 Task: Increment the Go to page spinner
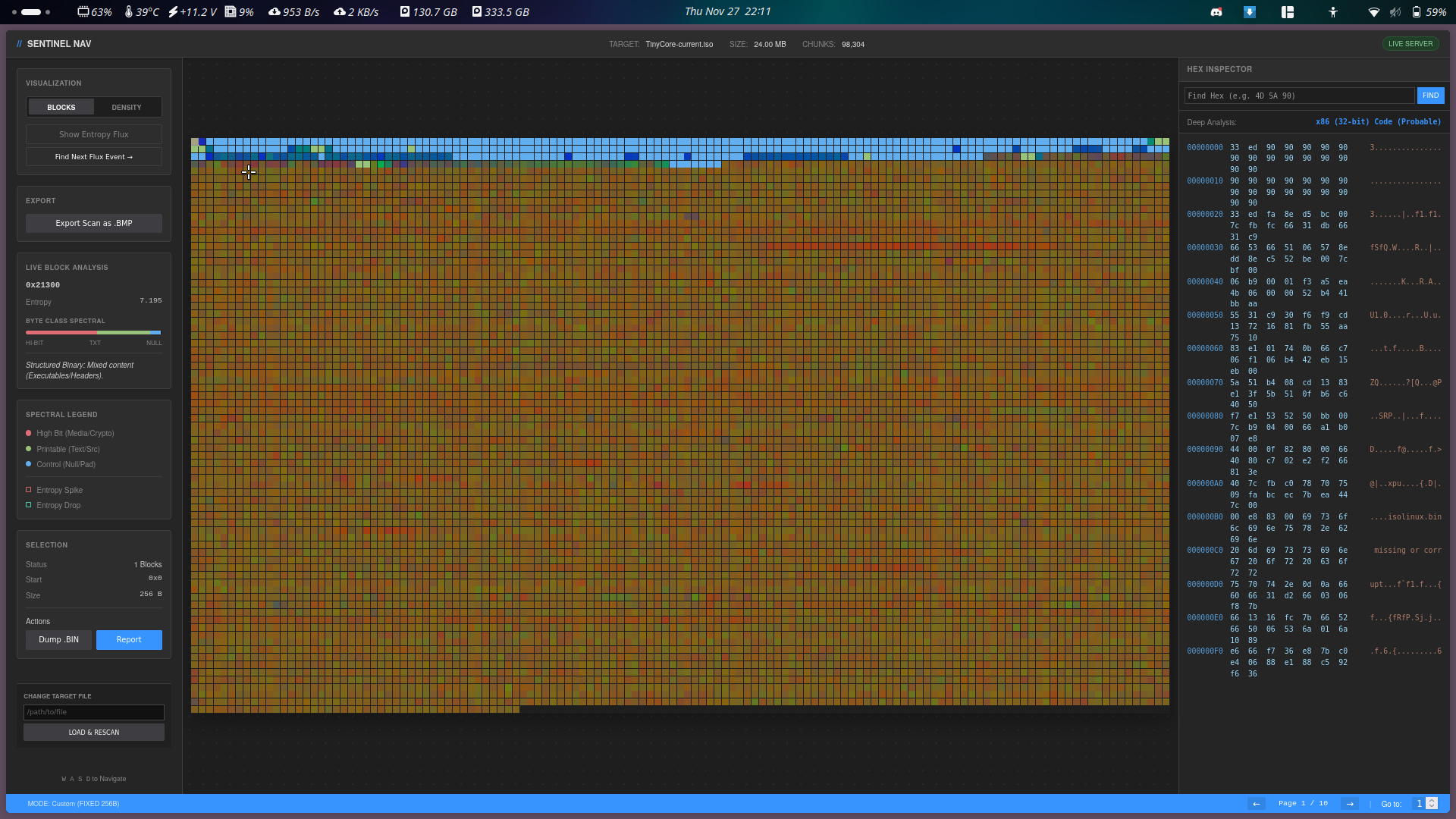[1432, 800]
